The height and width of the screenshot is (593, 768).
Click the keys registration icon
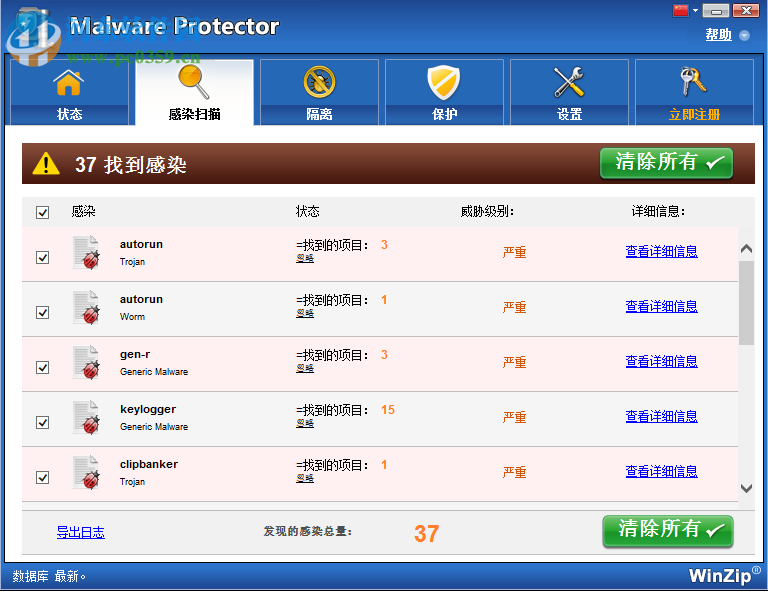pyautogui.click(x=693, y=81)
